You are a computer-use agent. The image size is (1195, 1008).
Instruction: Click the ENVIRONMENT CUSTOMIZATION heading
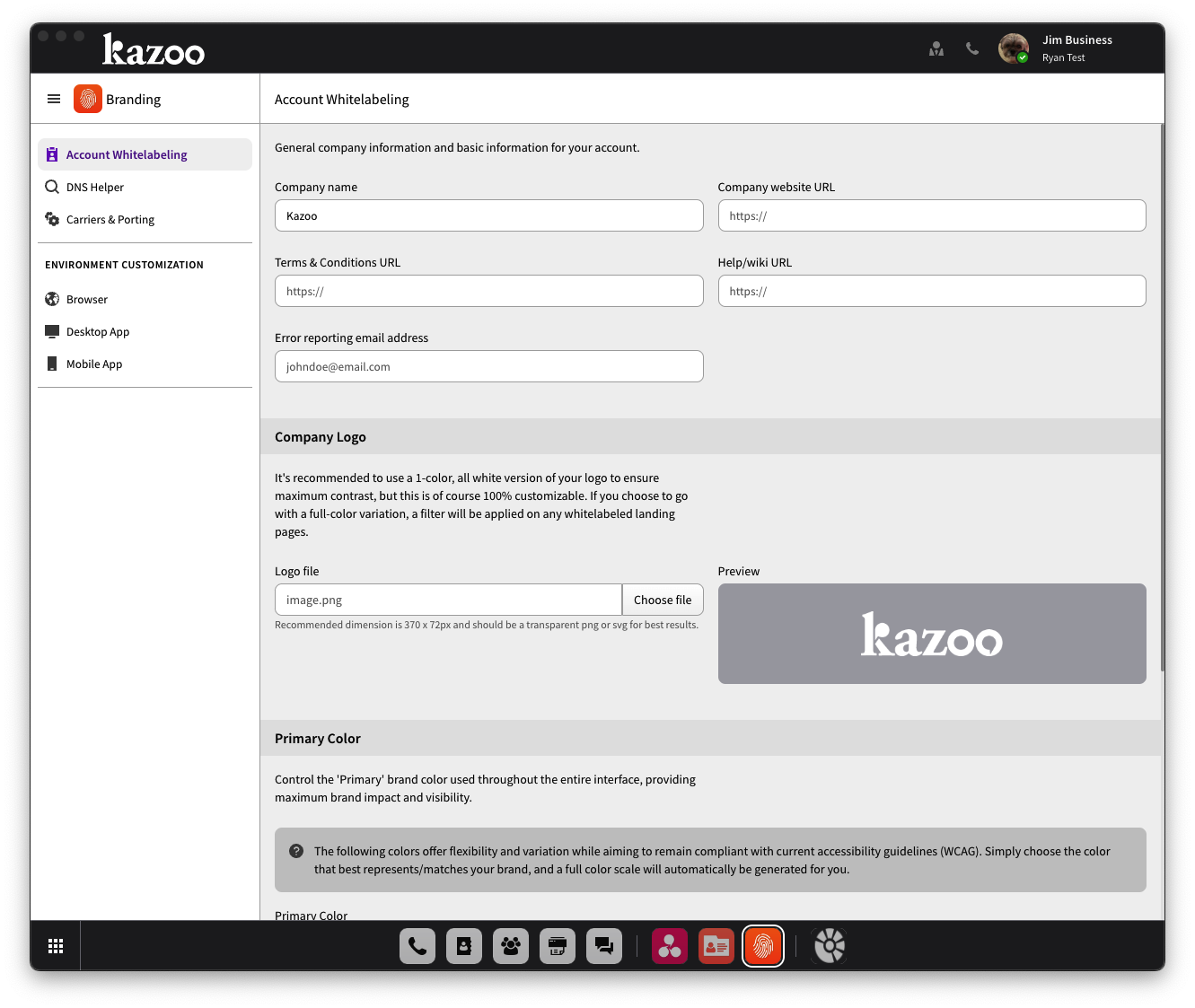coord(124,265)
